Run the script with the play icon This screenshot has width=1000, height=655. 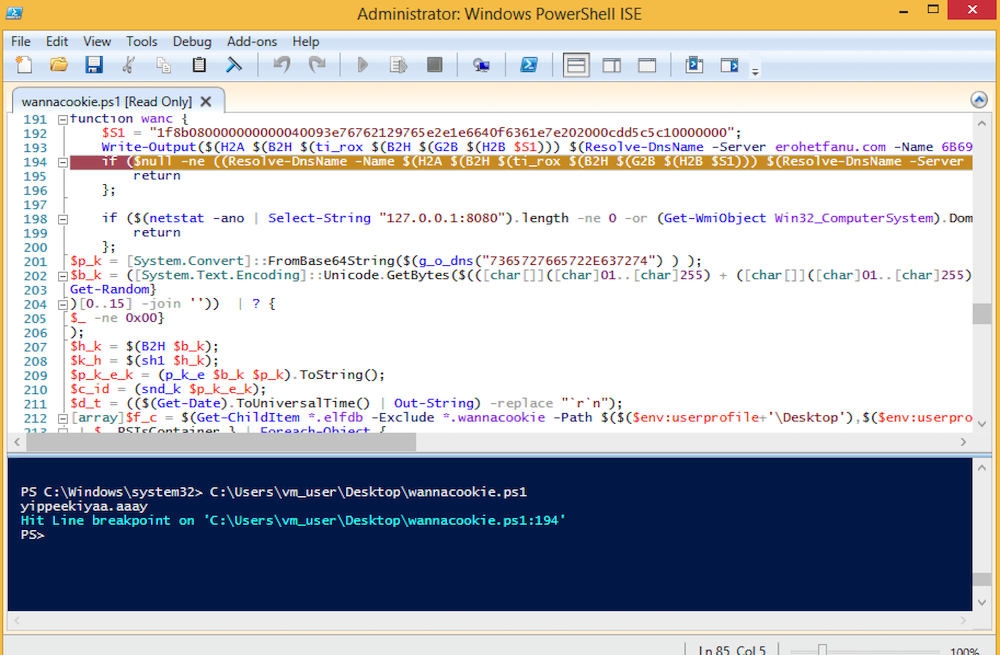pyautogui.click(x=363, y=64)
